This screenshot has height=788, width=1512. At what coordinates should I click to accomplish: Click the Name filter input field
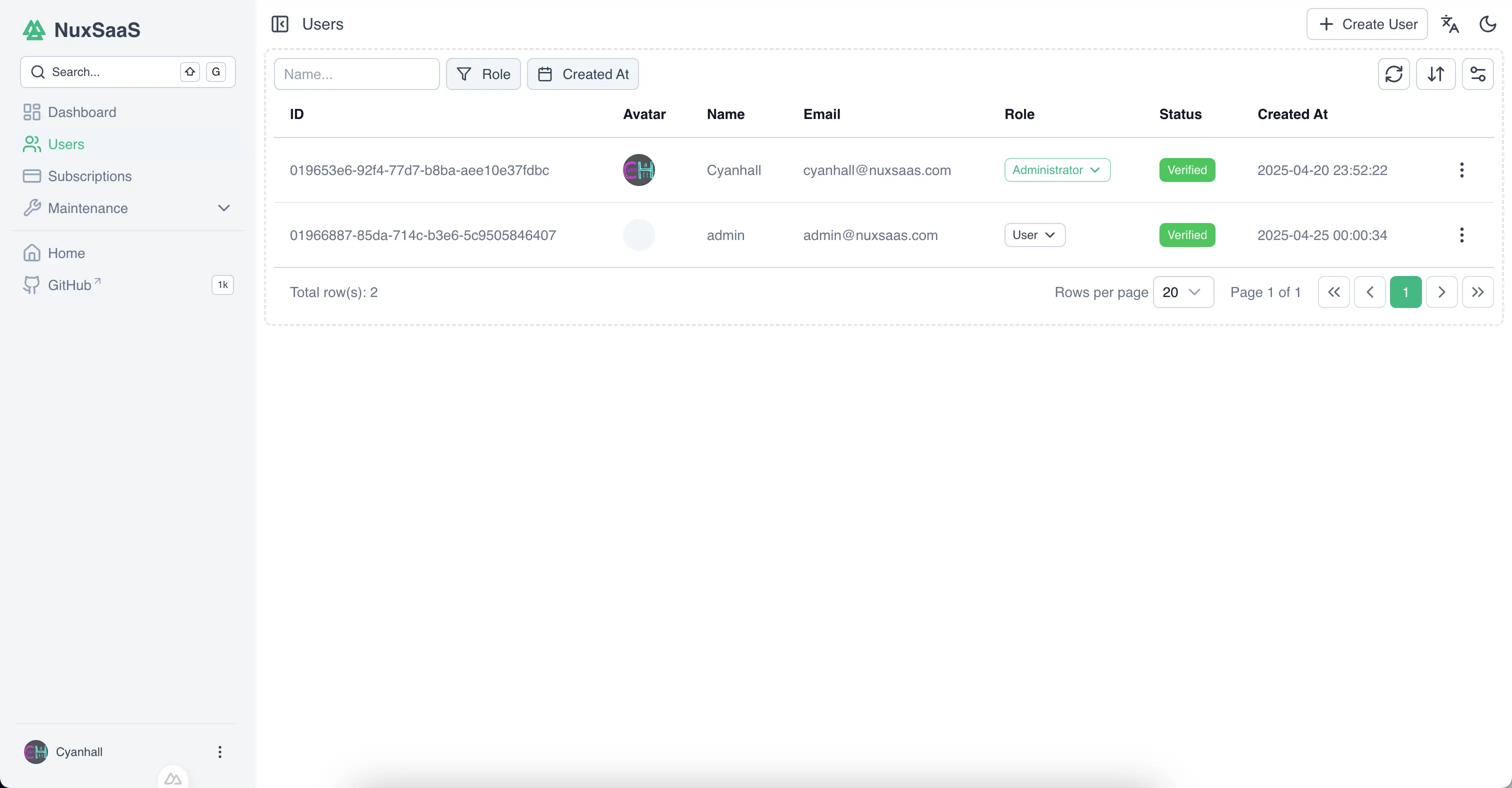356,74
